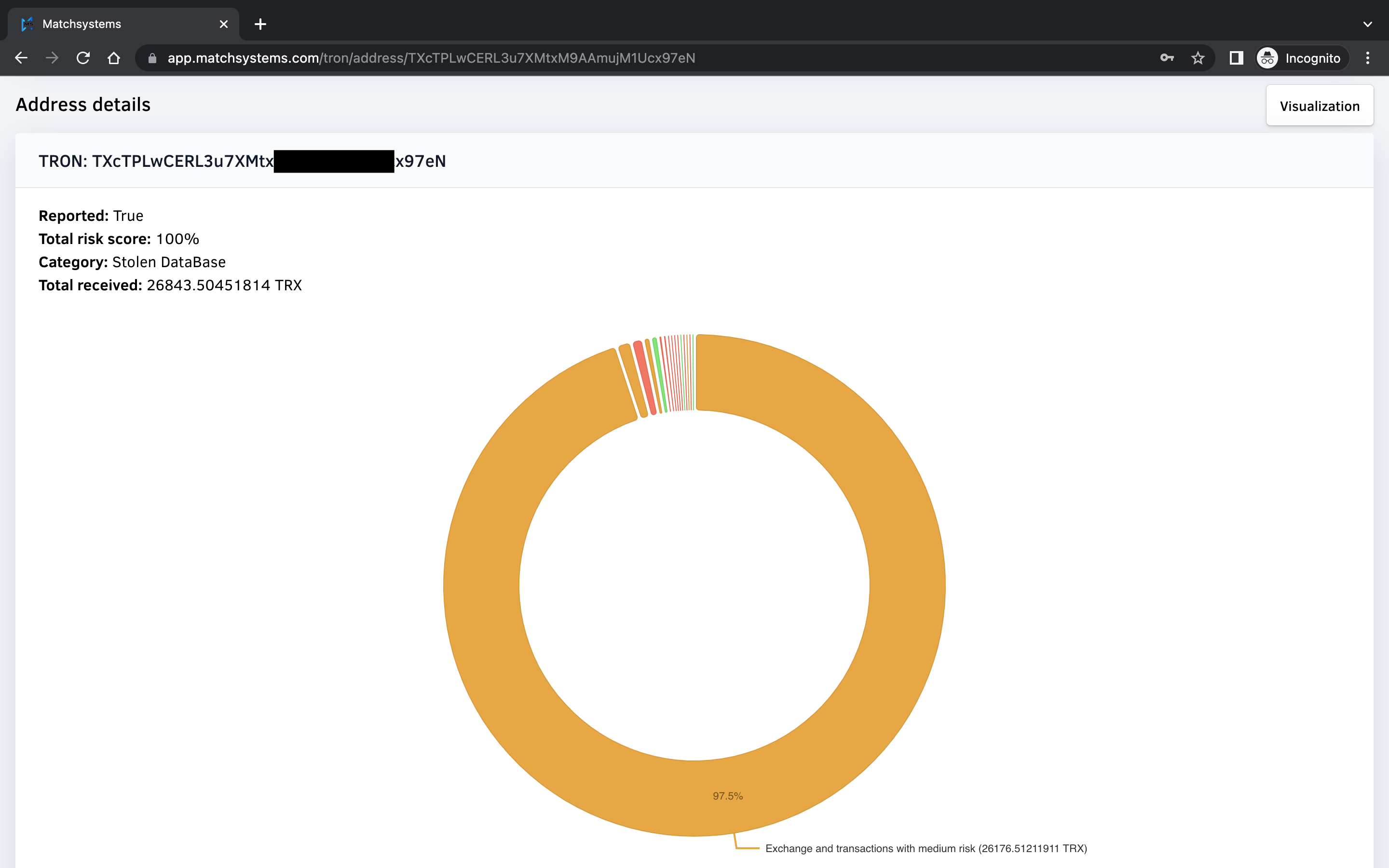Click the Visualization button
Viewport: 1389px width, 868px height.
point(1319,106)
